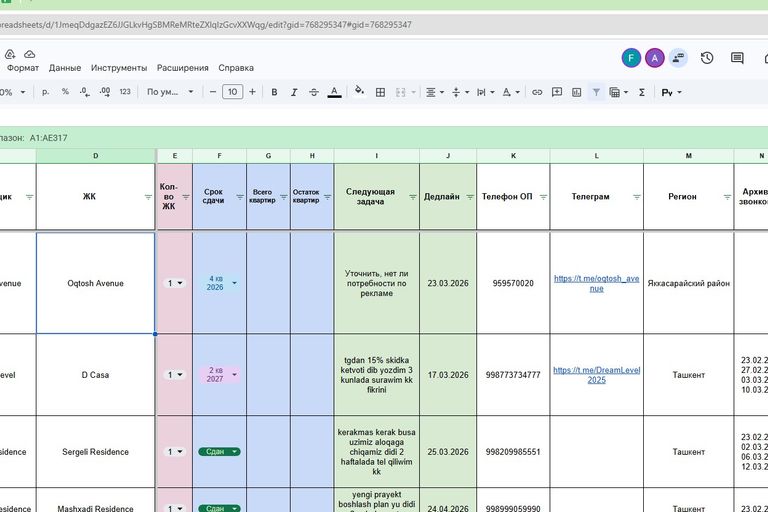Toggle the filter button in toolbar

point(596,92)
